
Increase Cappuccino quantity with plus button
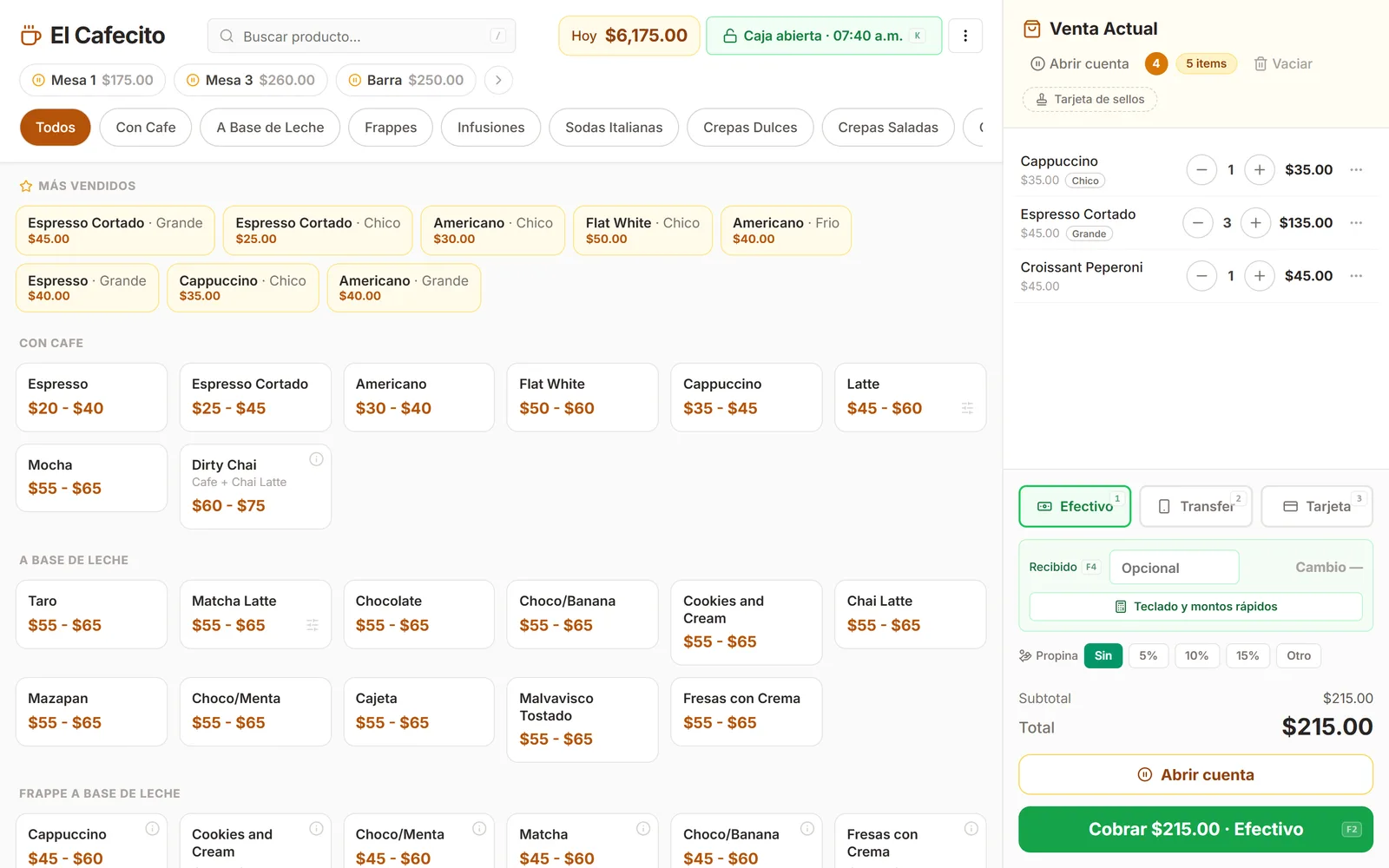click(x=1260, y=169)
